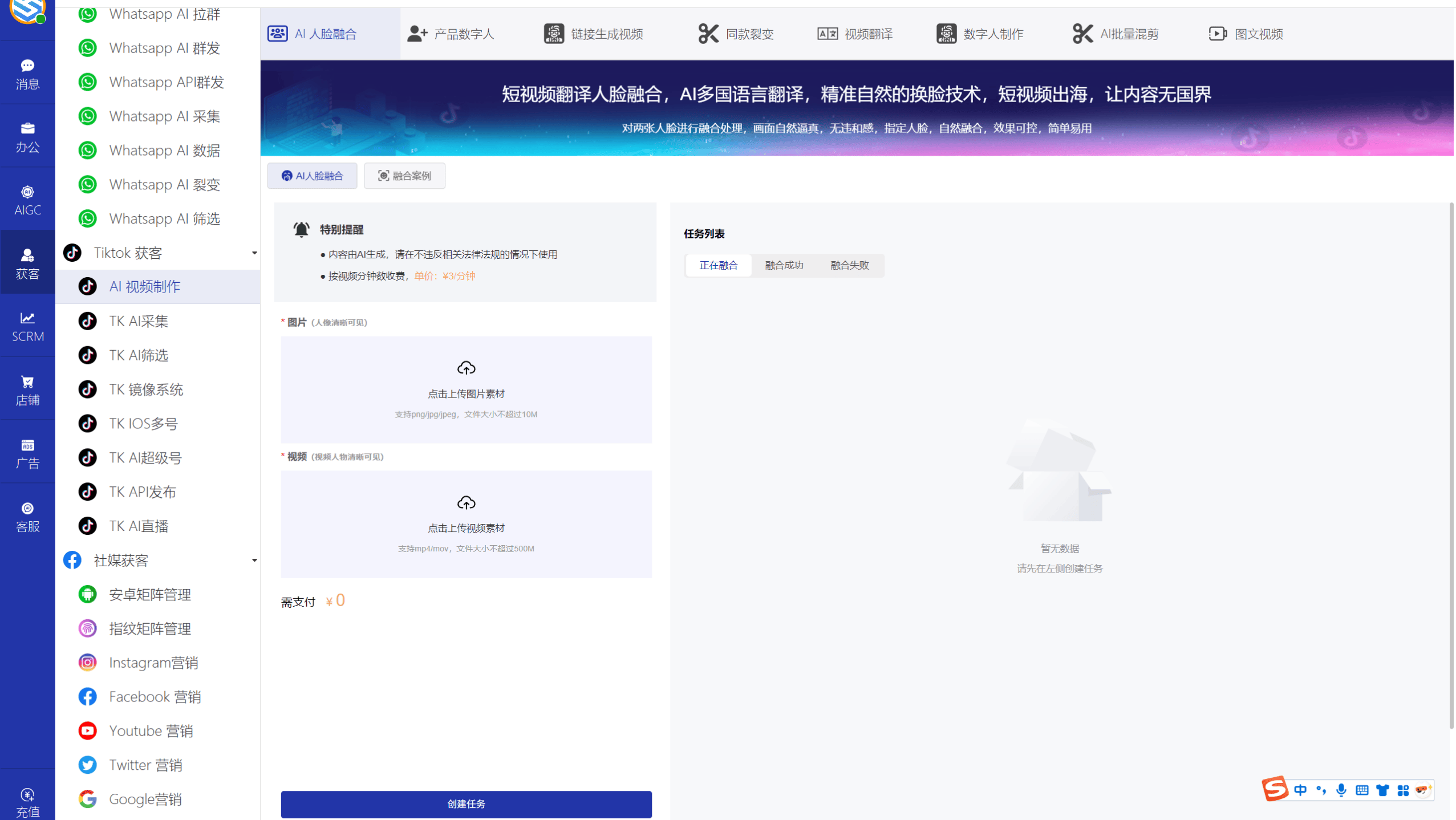Open the 融合案例 examples
Viewport: 1456px width, 820px height.
tap(404, 176)
